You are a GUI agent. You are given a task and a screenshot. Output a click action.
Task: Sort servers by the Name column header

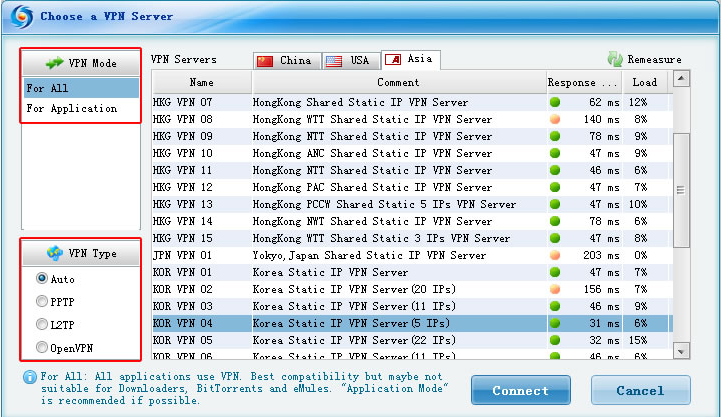[202, 82]
